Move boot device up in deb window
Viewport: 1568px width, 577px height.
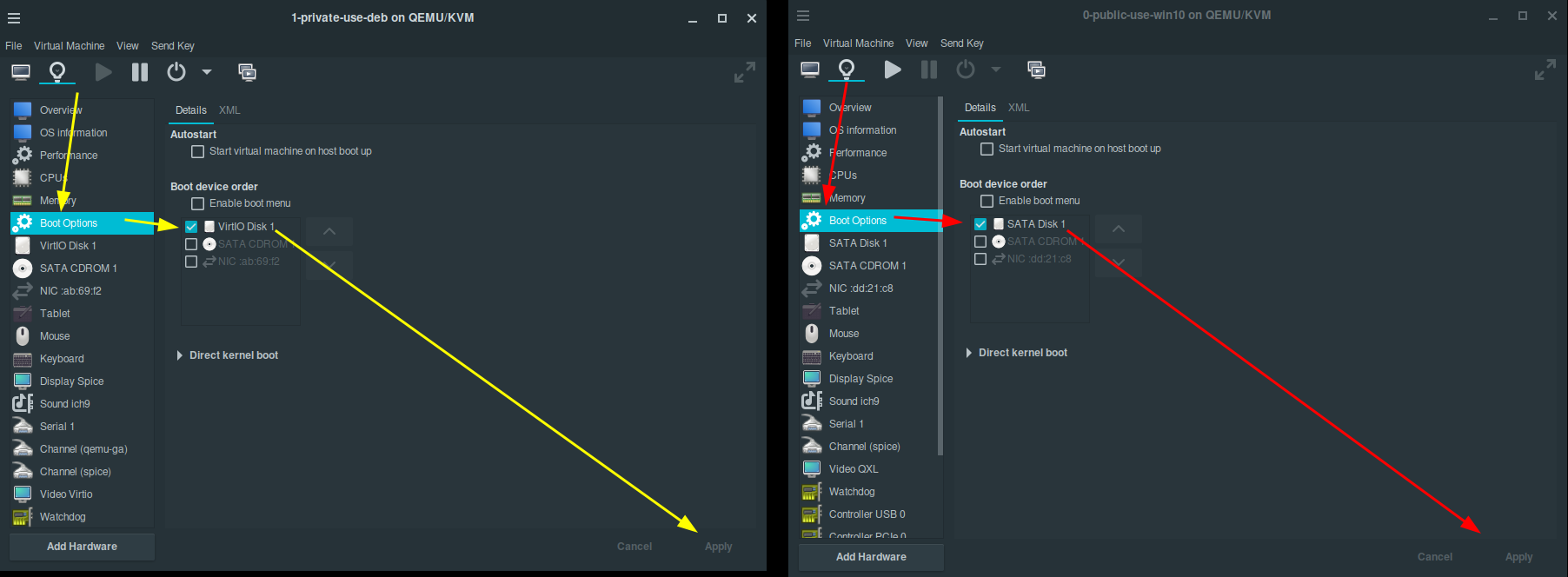point(329,231)
